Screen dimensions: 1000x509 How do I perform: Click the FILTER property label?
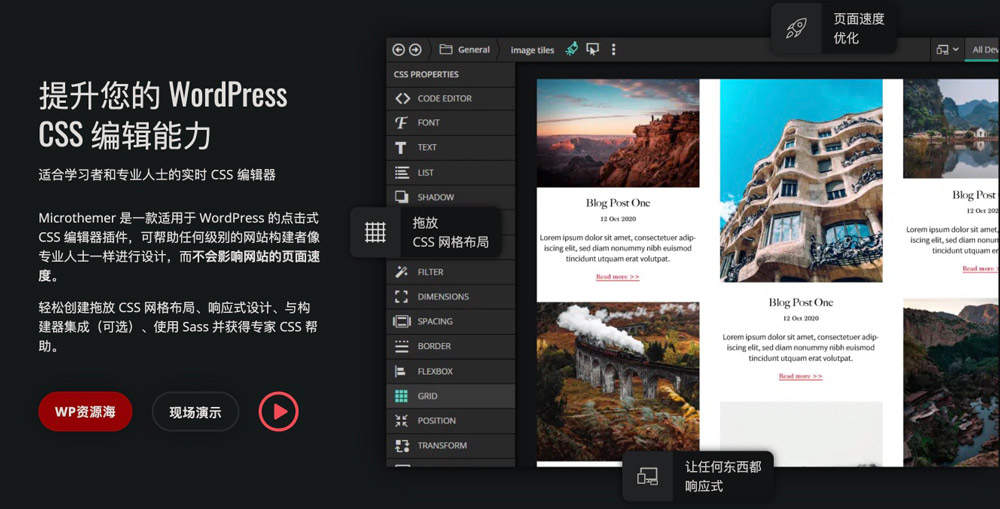click(x=430, y=272)
